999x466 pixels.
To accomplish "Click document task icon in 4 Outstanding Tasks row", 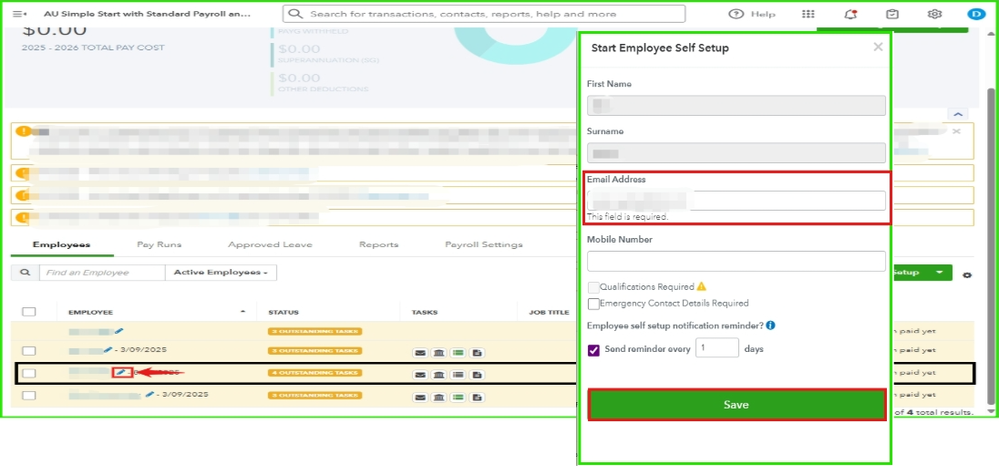I will tap(477, 374).
